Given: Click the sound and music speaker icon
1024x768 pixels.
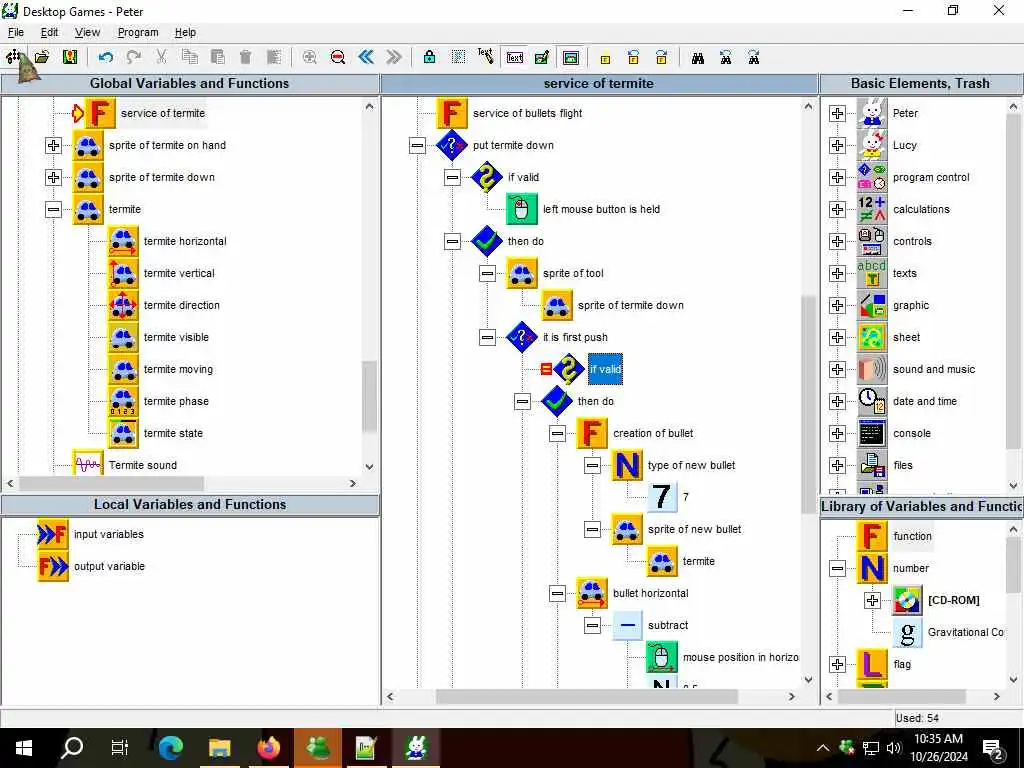Looking at the screenshot, I should pos(872,369).
